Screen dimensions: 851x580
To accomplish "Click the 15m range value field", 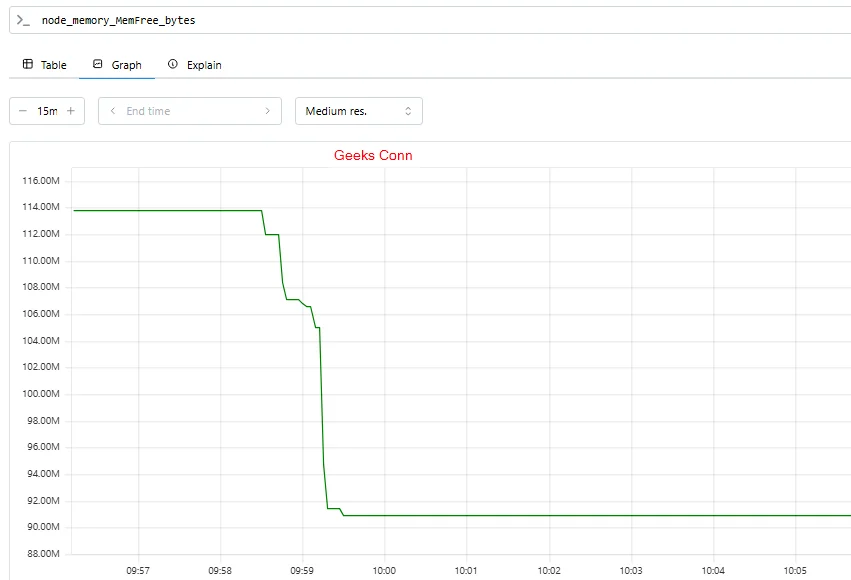I will (x=46, y=111).
